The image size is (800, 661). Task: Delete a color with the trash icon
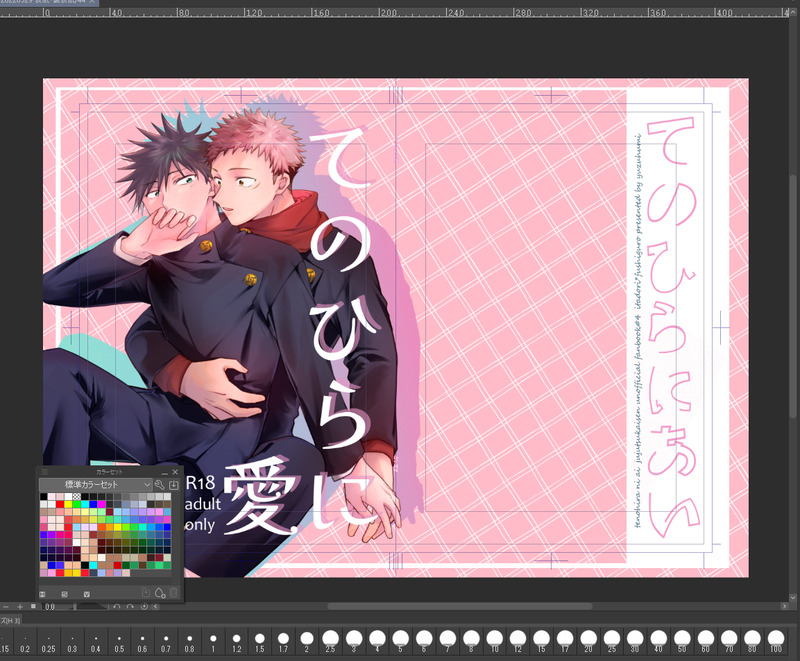(173, 593)
